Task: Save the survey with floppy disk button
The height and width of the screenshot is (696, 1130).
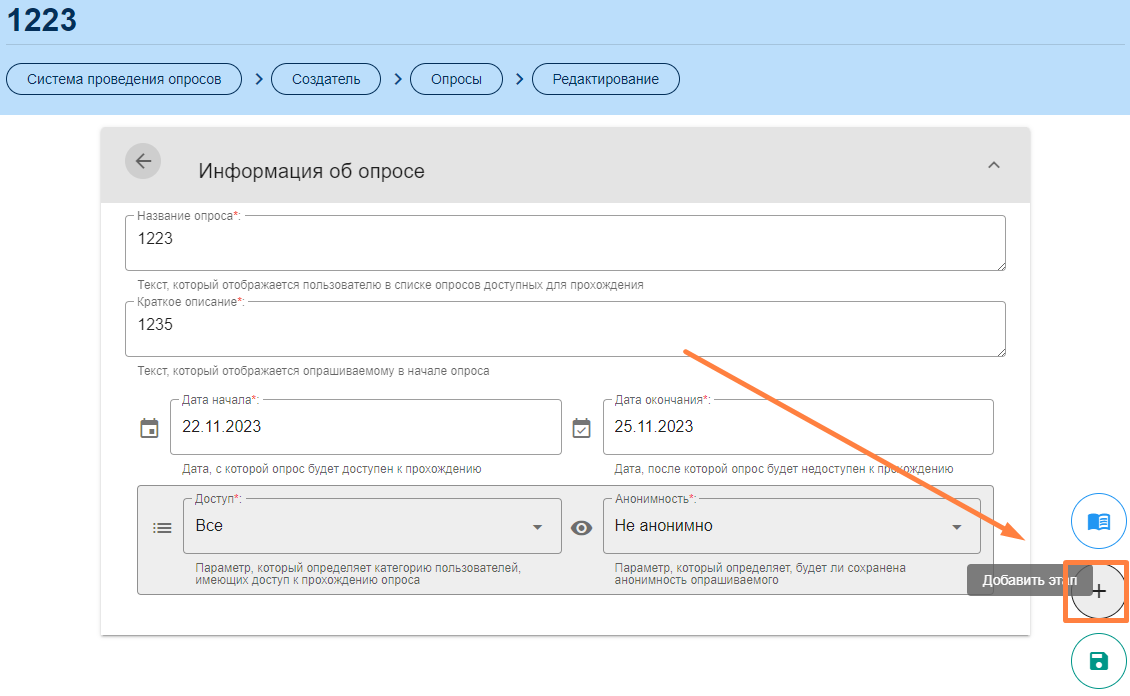Action: 1098,660
